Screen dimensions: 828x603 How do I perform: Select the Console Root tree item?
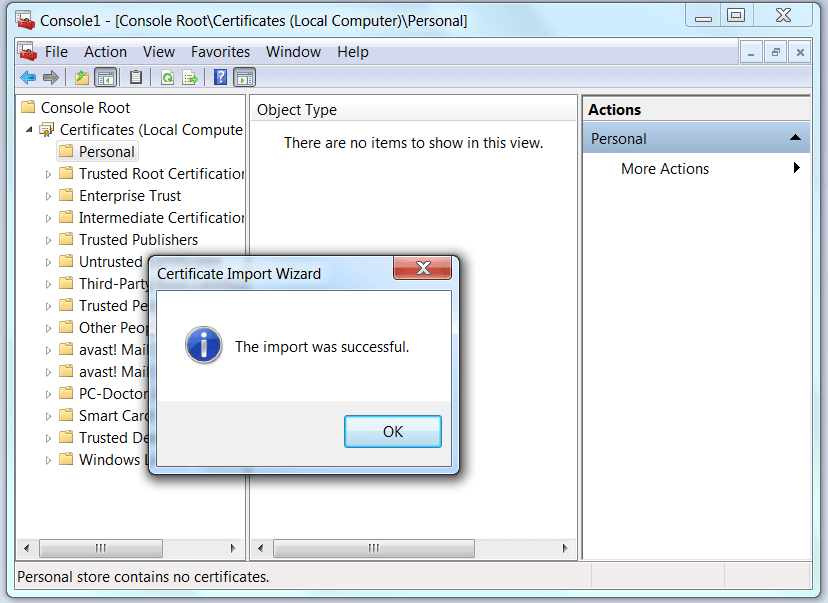pos(85,107)
